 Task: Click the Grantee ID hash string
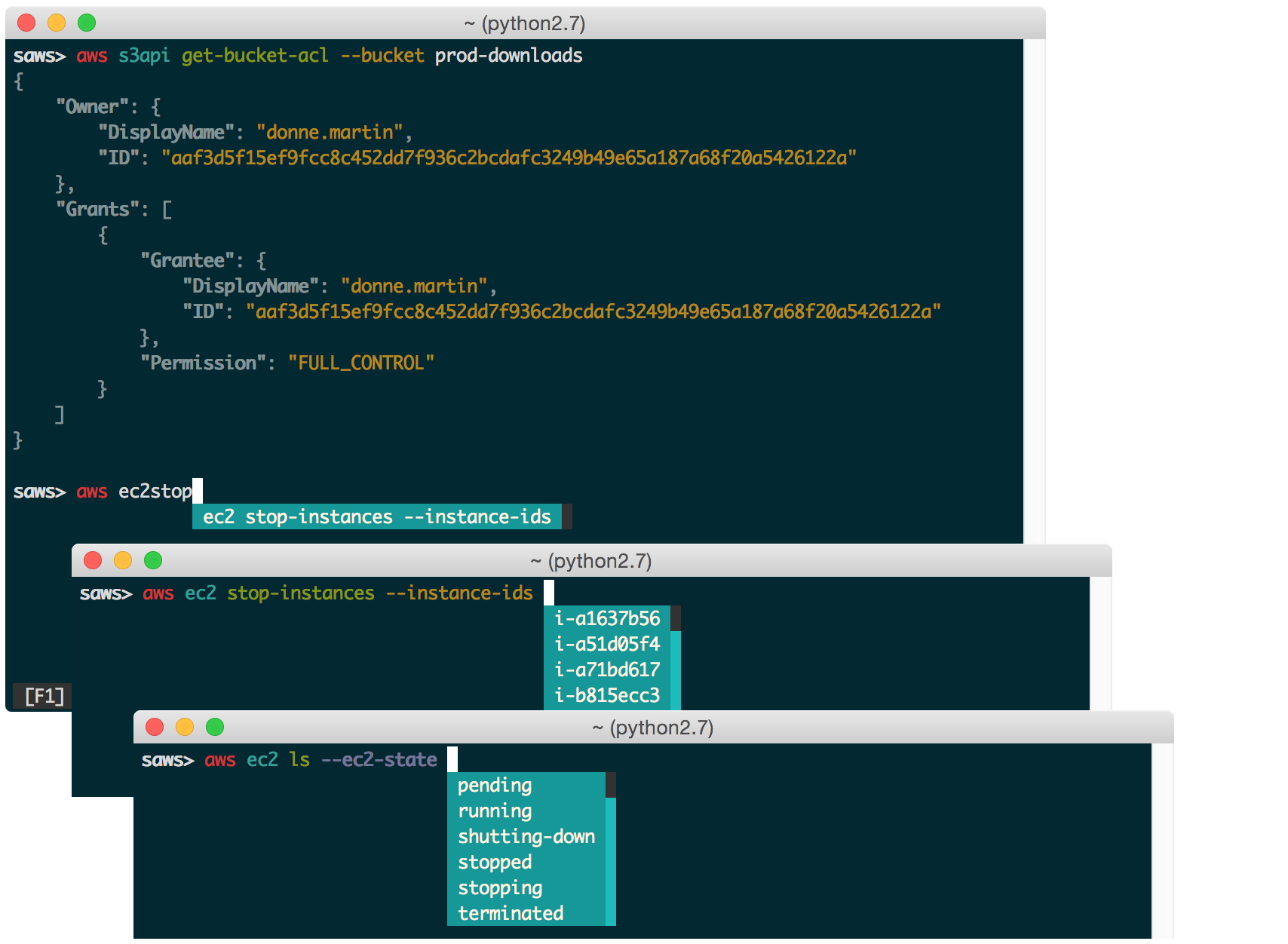pos(593,312)
